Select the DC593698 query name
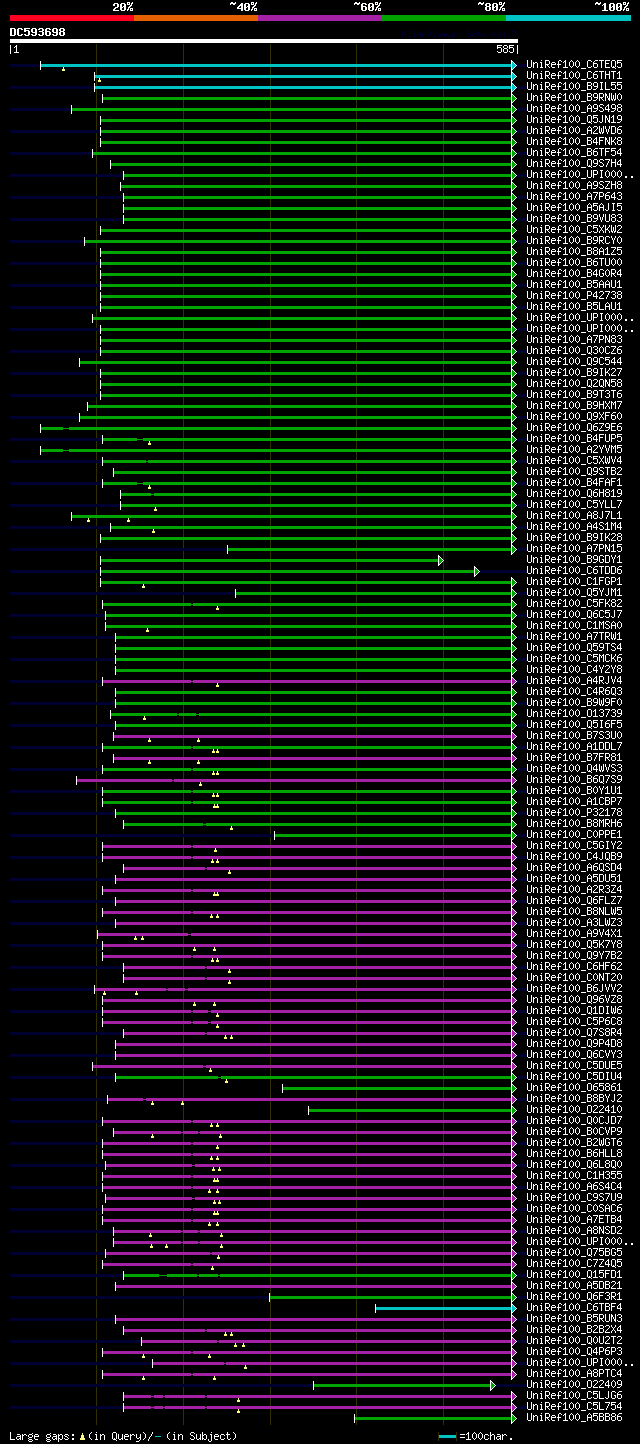Viewport: 640px width, 1444px height. click(38, 32)
